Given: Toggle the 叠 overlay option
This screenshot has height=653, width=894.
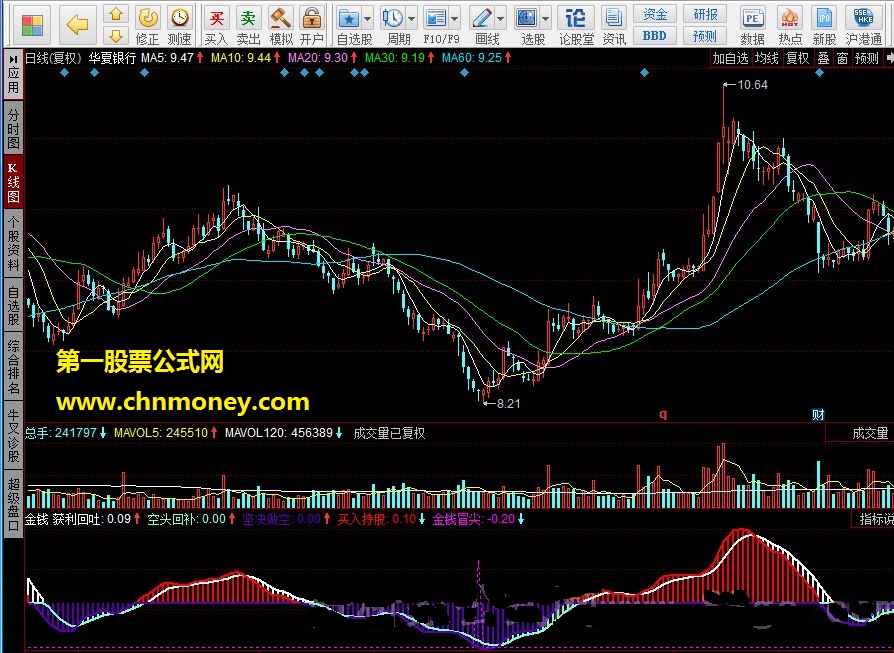Looking at the screenshot, I should pyautogui.click(x=823, y=58).
